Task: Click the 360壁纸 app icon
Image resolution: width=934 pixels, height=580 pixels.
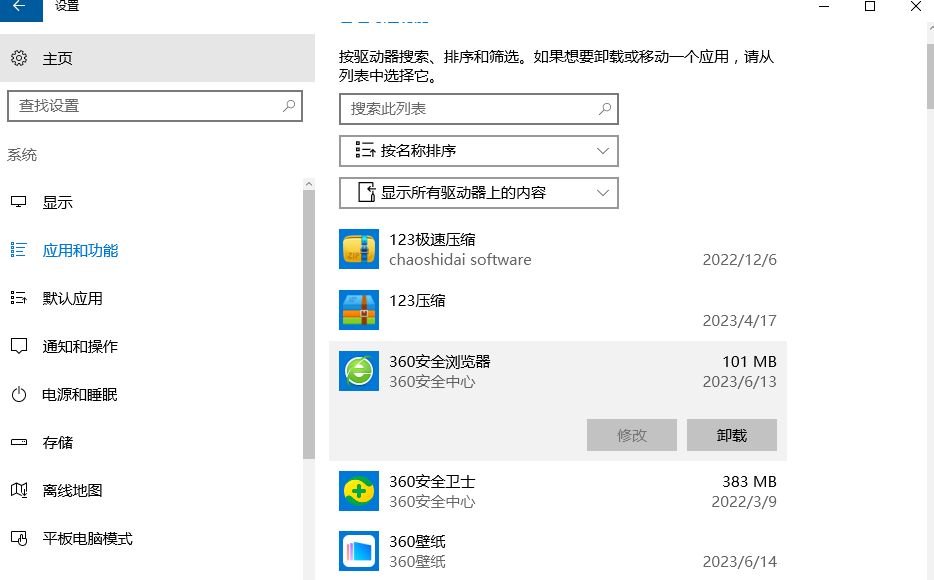Action: click(x=358, y=551)
